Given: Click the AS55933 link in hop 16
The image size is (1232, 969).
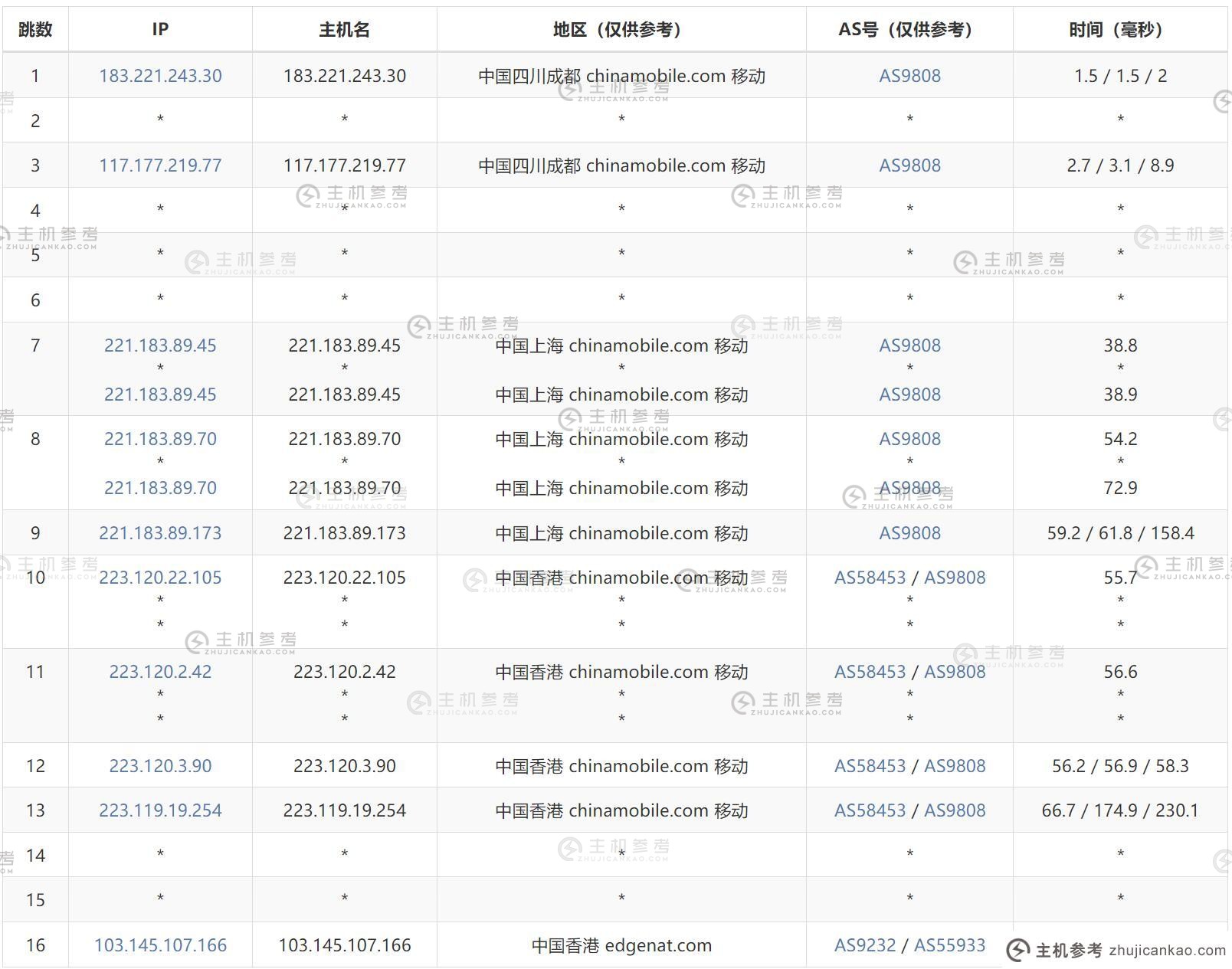Looking at the screenshot, I should point(950,945).
